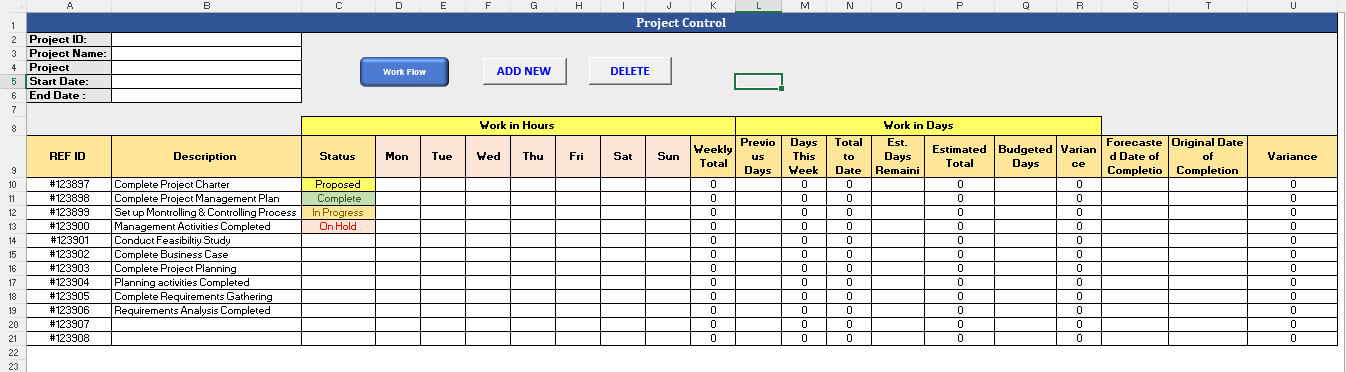Click the Weekly Total heading
Image resolution: width=1346 pixels, height=372 pixels.
[x=713, y=156]
